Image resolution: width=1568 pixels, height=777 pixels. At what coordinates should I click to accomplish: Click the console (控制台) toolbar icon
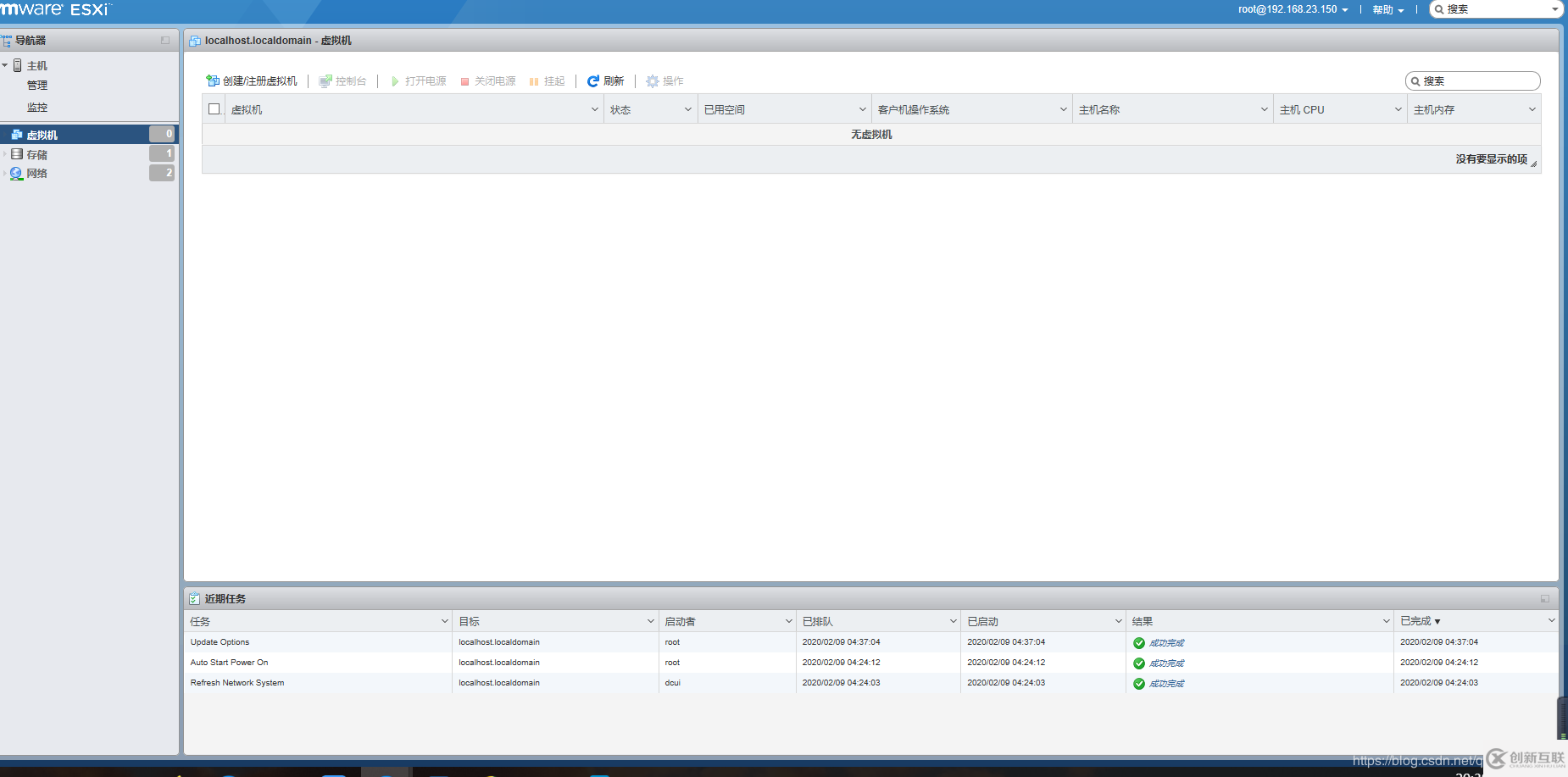[x=325, y=80]
